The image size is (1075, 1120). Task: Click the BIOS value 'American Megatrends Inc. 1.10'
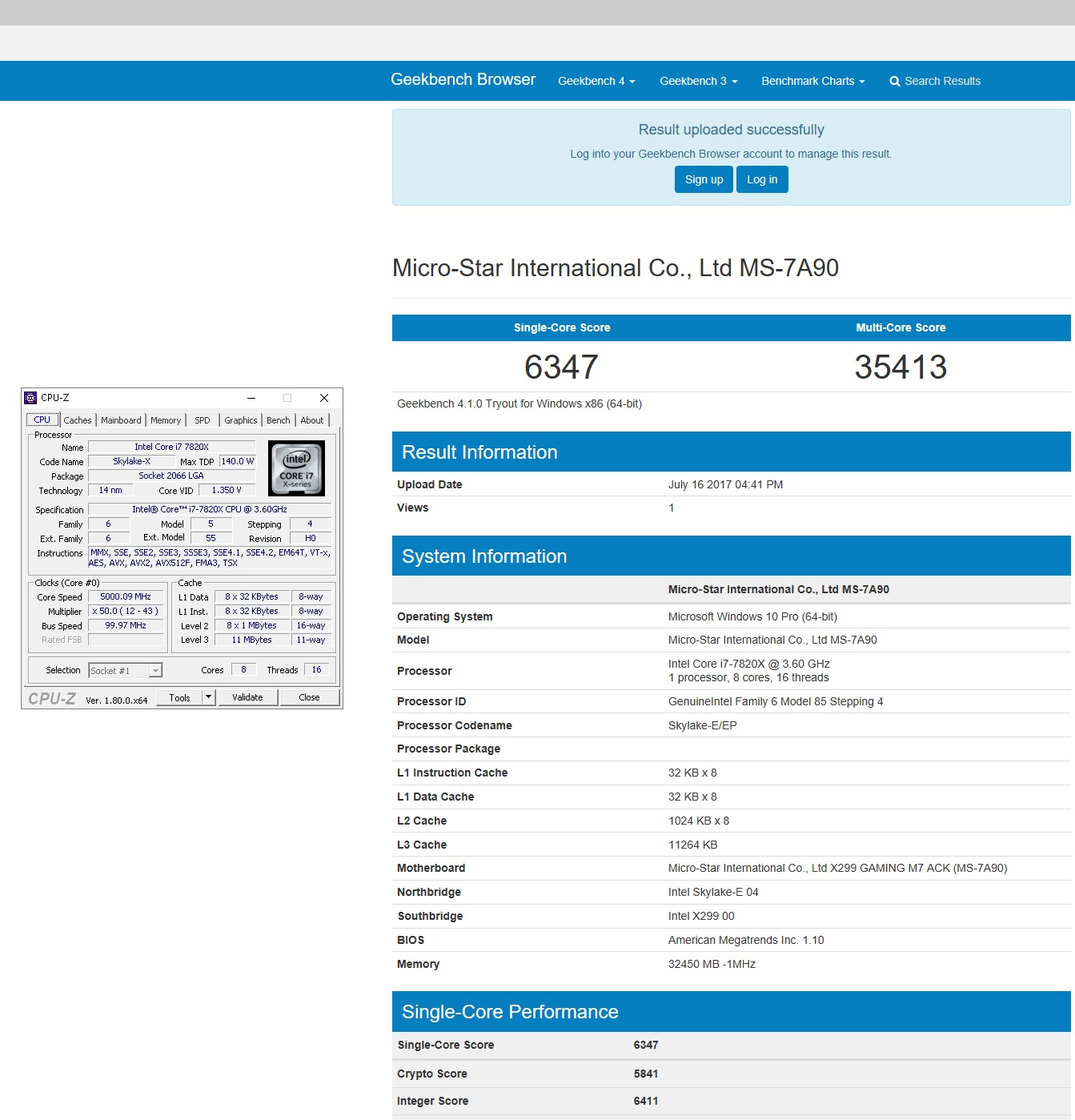[746, 940]
